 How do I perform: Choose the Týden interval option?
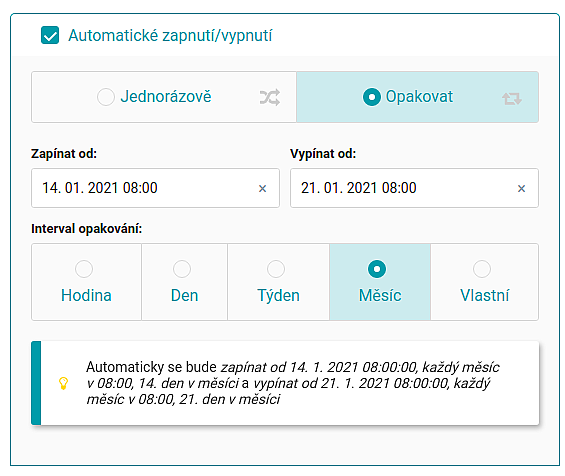click(278, 282)
